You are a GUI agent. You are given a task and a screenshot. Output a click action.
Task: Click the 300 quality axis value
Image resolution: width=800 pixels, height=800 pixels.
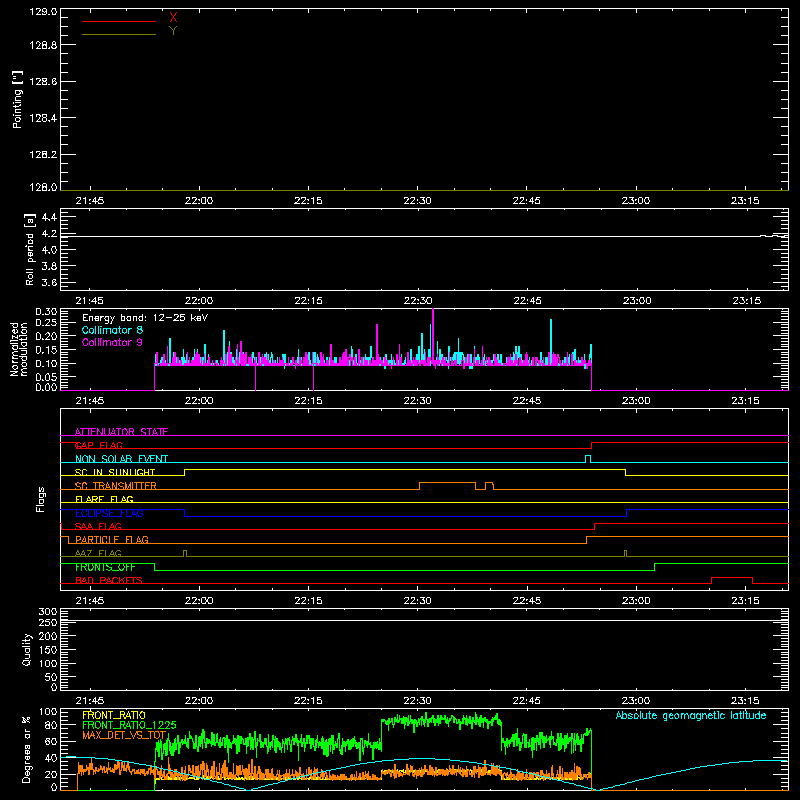(x=48, y=612)
